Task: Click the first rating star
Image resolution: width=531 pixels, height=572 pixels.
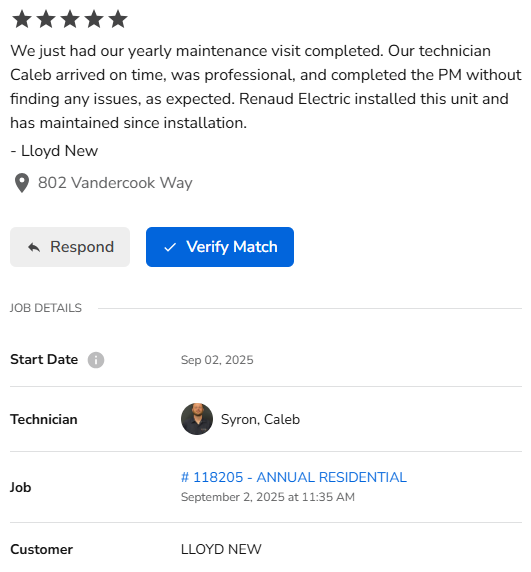Action: point(22,19)
